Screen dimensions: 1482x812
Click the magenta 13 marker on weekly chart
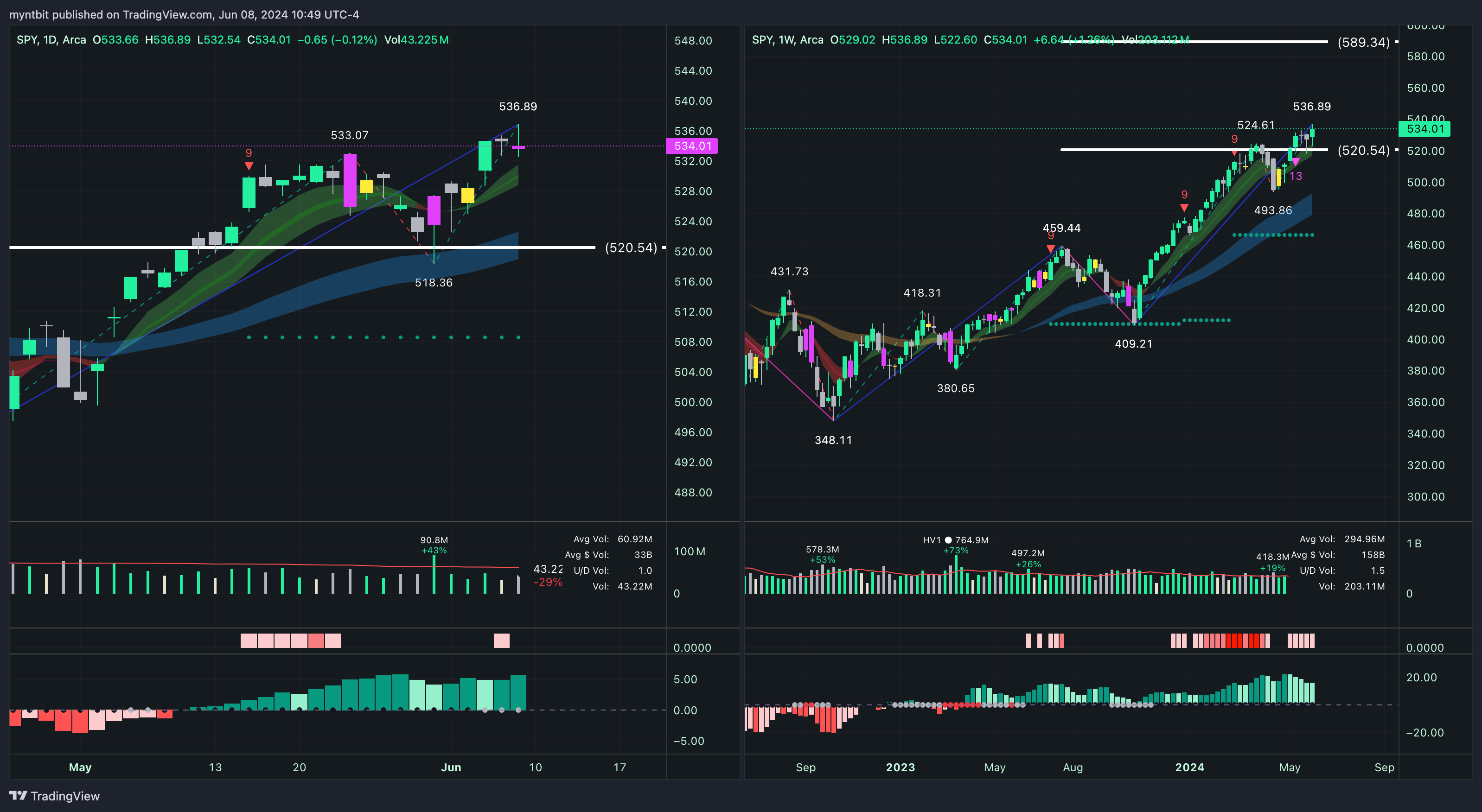[1296, 176]
